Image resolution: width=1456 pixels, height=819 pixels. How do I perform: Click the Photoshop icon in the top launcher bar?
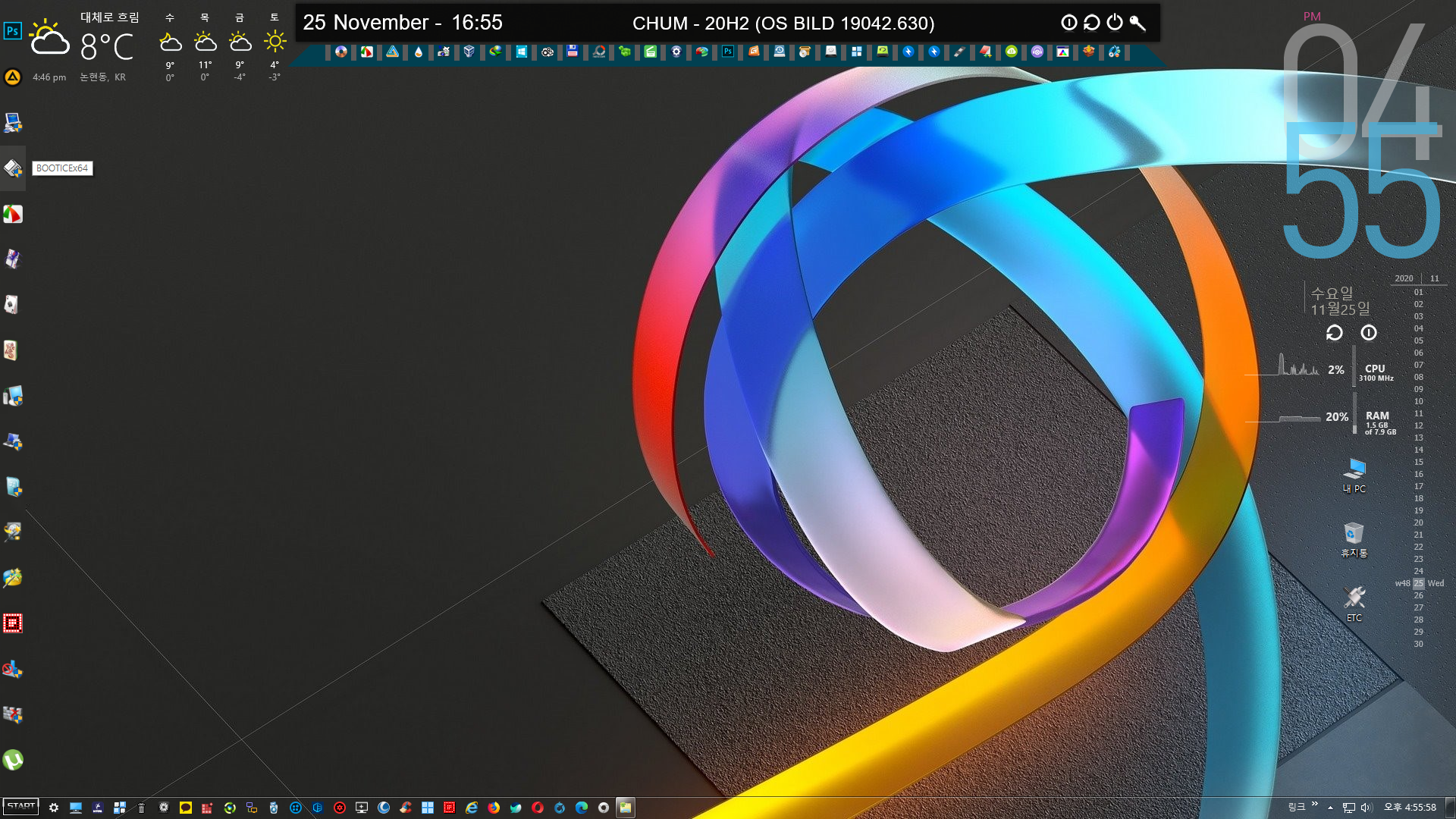coord(727,52)
